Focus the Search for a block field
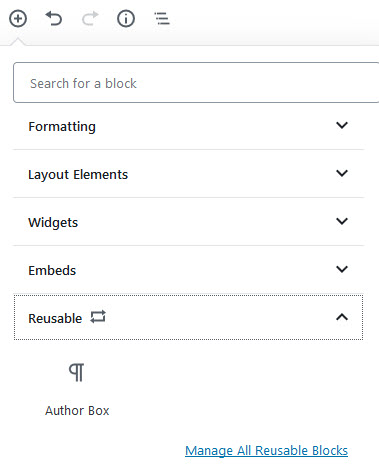 [x=196, y=83]
